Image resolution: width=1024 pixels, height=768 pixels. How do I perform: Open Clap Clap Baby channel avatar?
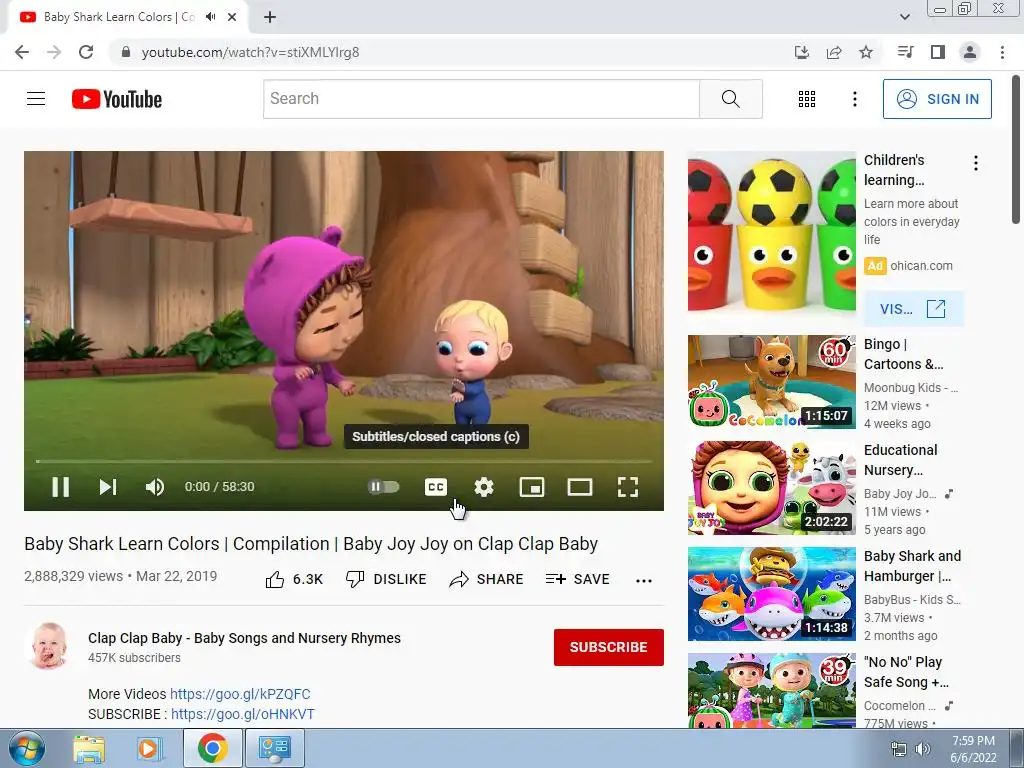49,647
